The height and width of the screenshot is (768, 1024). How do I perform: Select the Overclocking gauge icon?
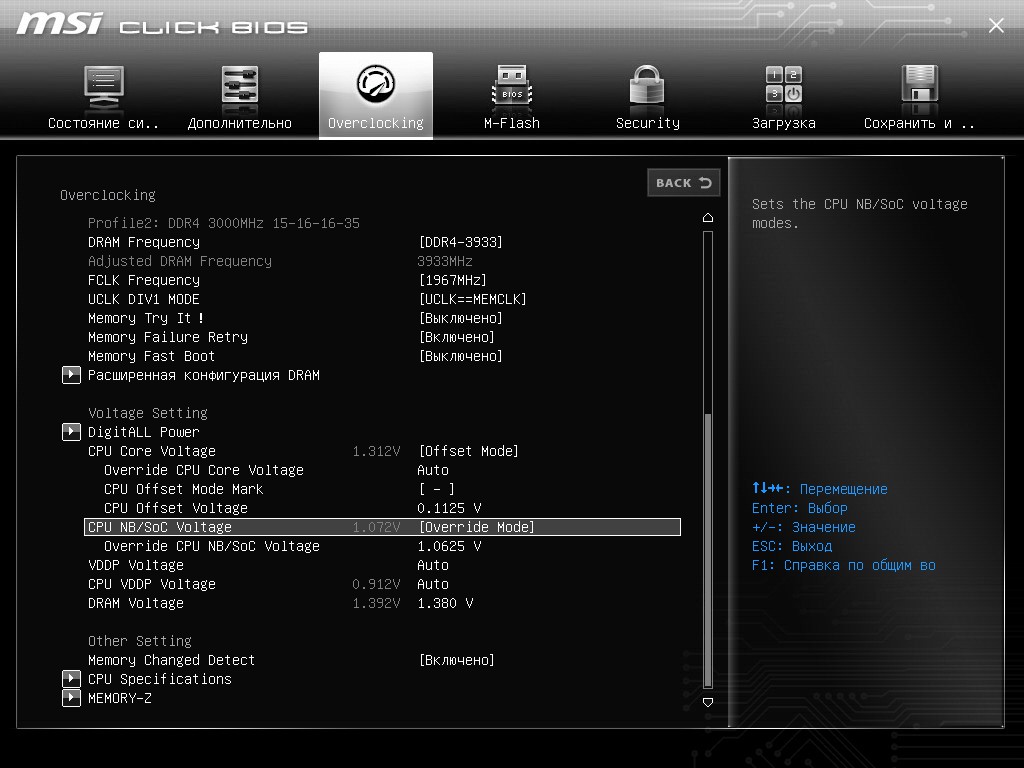click(376, 84)
